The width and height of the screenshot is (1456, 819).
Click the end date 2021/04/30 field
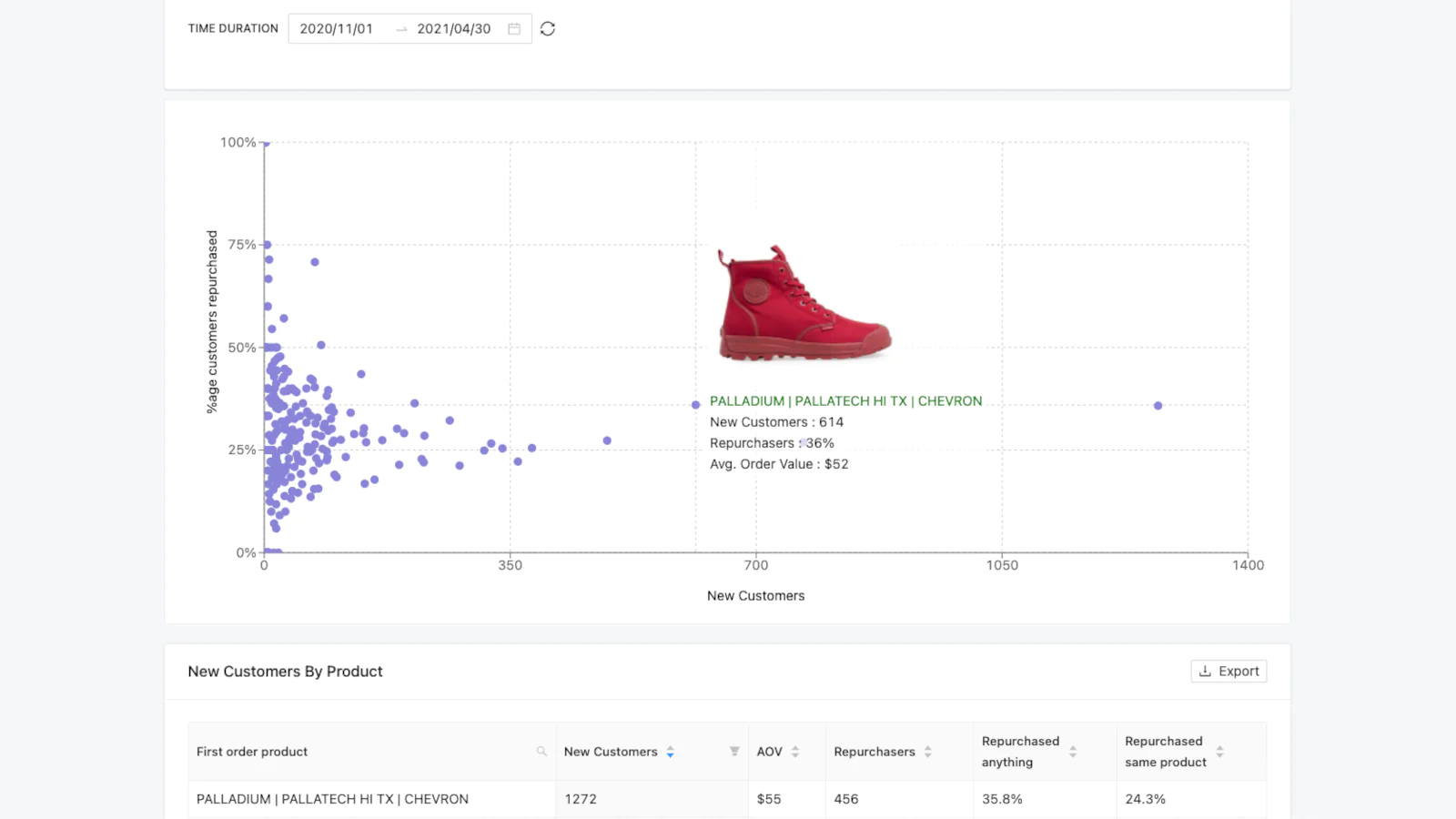453,29
